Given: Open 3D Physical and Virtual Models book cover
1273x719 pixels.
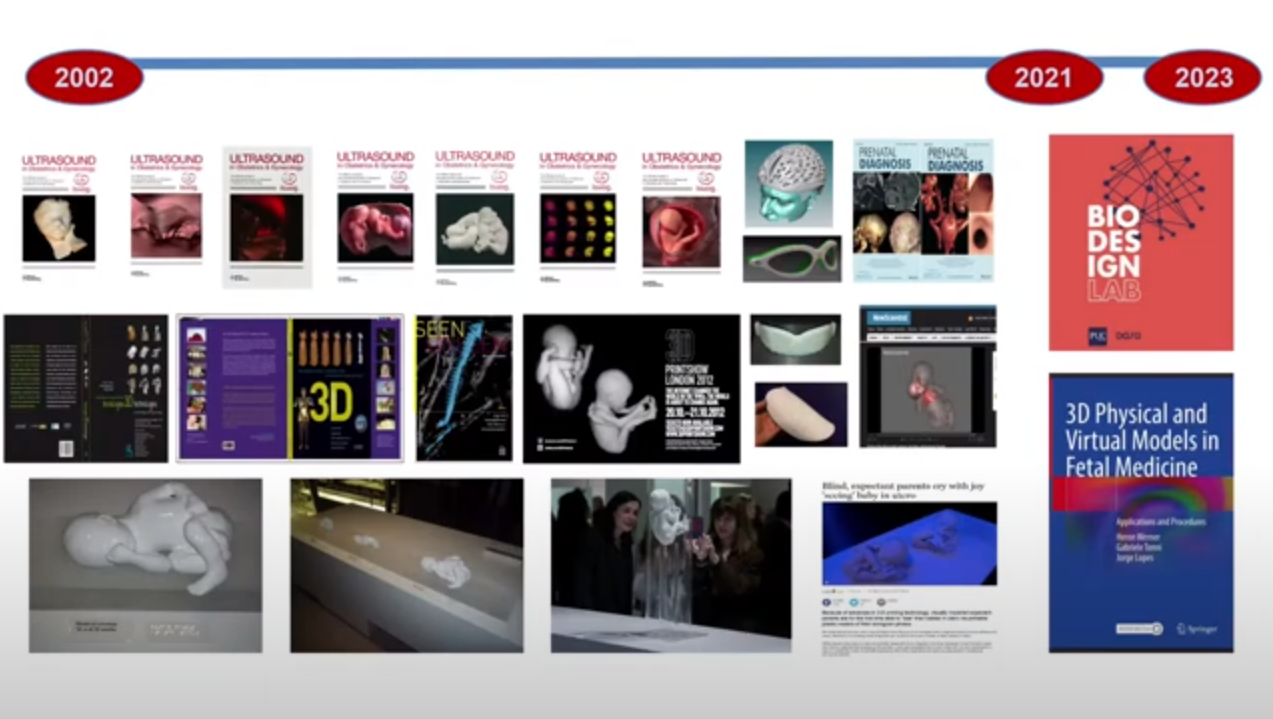Looking at the screenshot, I should [1141, 513].
